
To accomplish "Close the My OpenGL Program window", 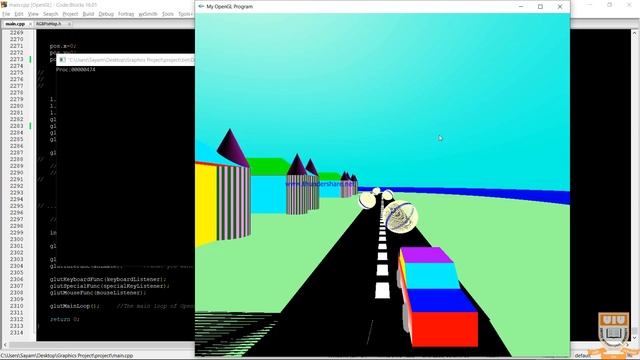I will tap(560, 7).
